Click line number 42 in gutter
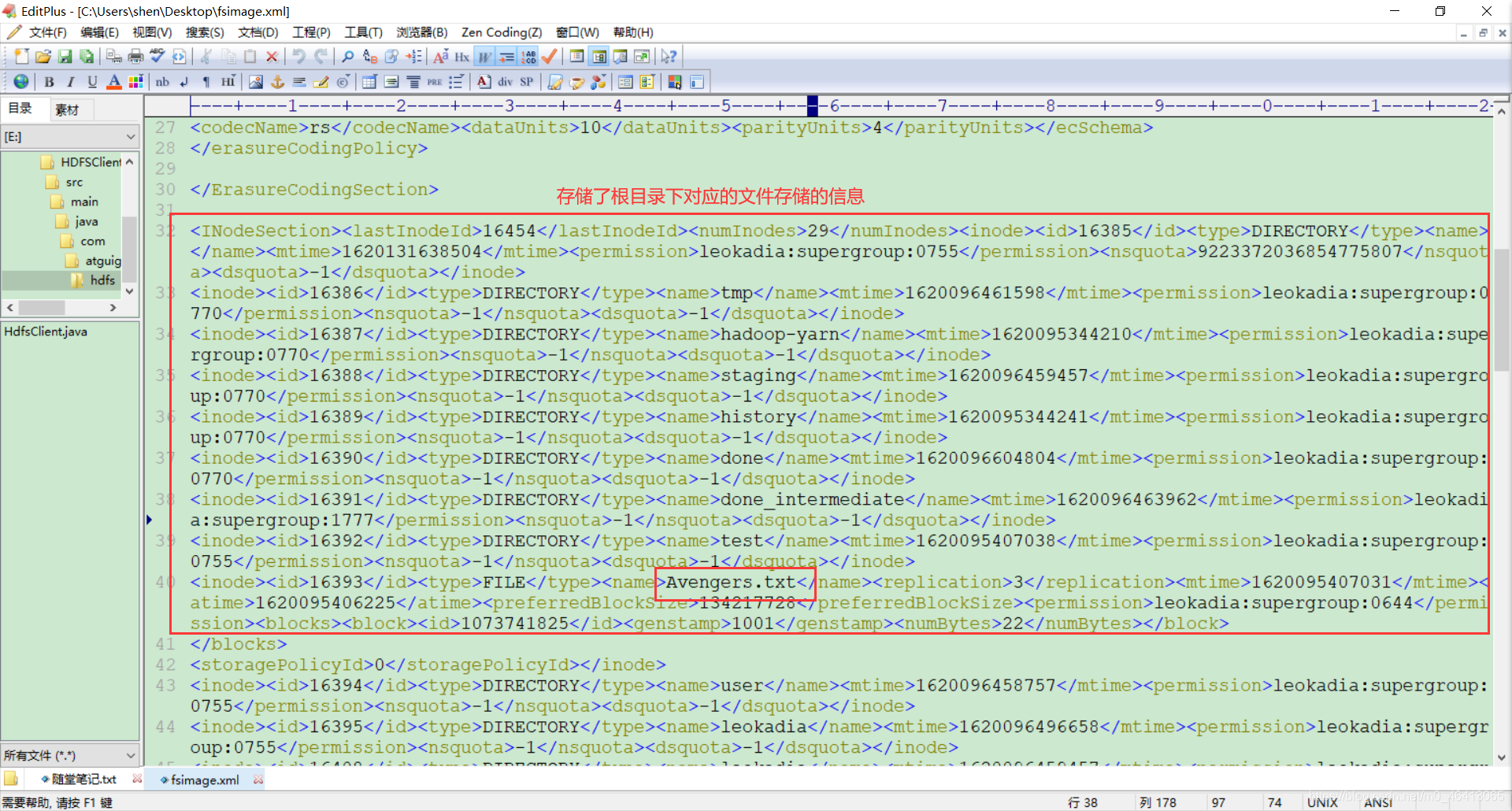Image resolution: width=1512 pixels, height=811 pixels. tap(165, 665)
